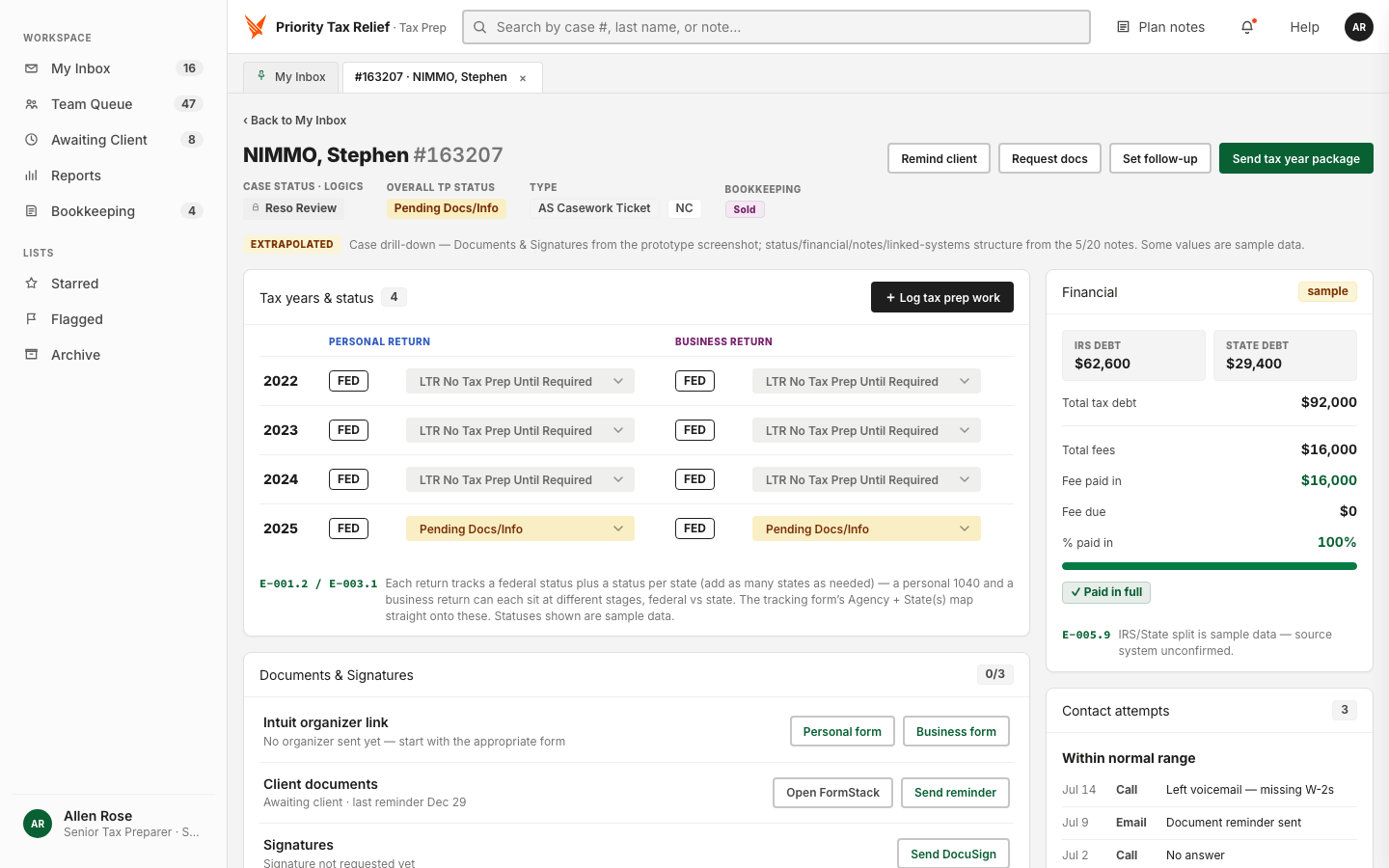The height and width of the screenshot is (868, 1389).
Task: Click the Pending Docs/Info overall status badge
Action: tap(446, 208)
